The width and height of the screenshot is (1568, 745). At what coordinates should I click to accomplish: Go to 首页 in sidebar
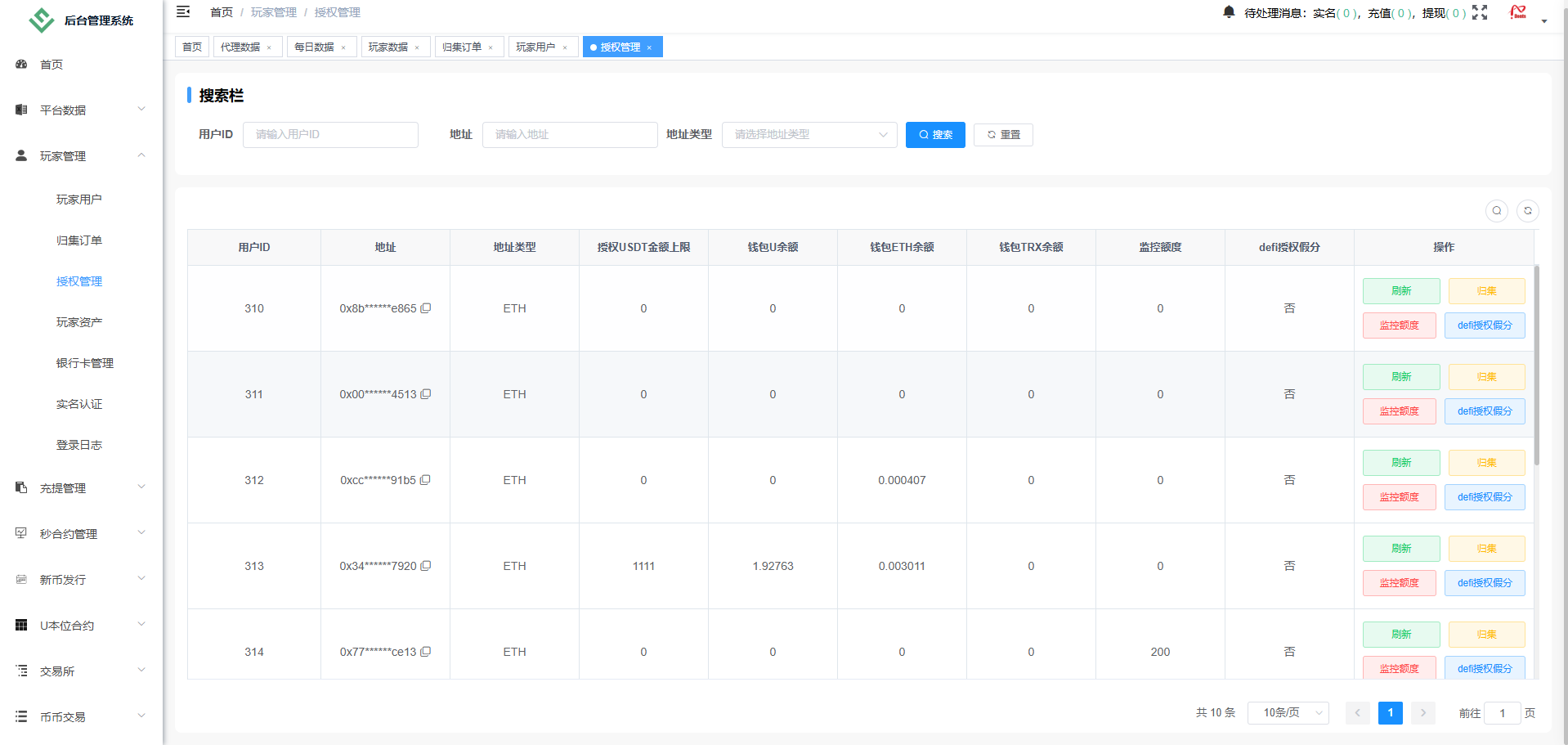(x=82, y=65)
